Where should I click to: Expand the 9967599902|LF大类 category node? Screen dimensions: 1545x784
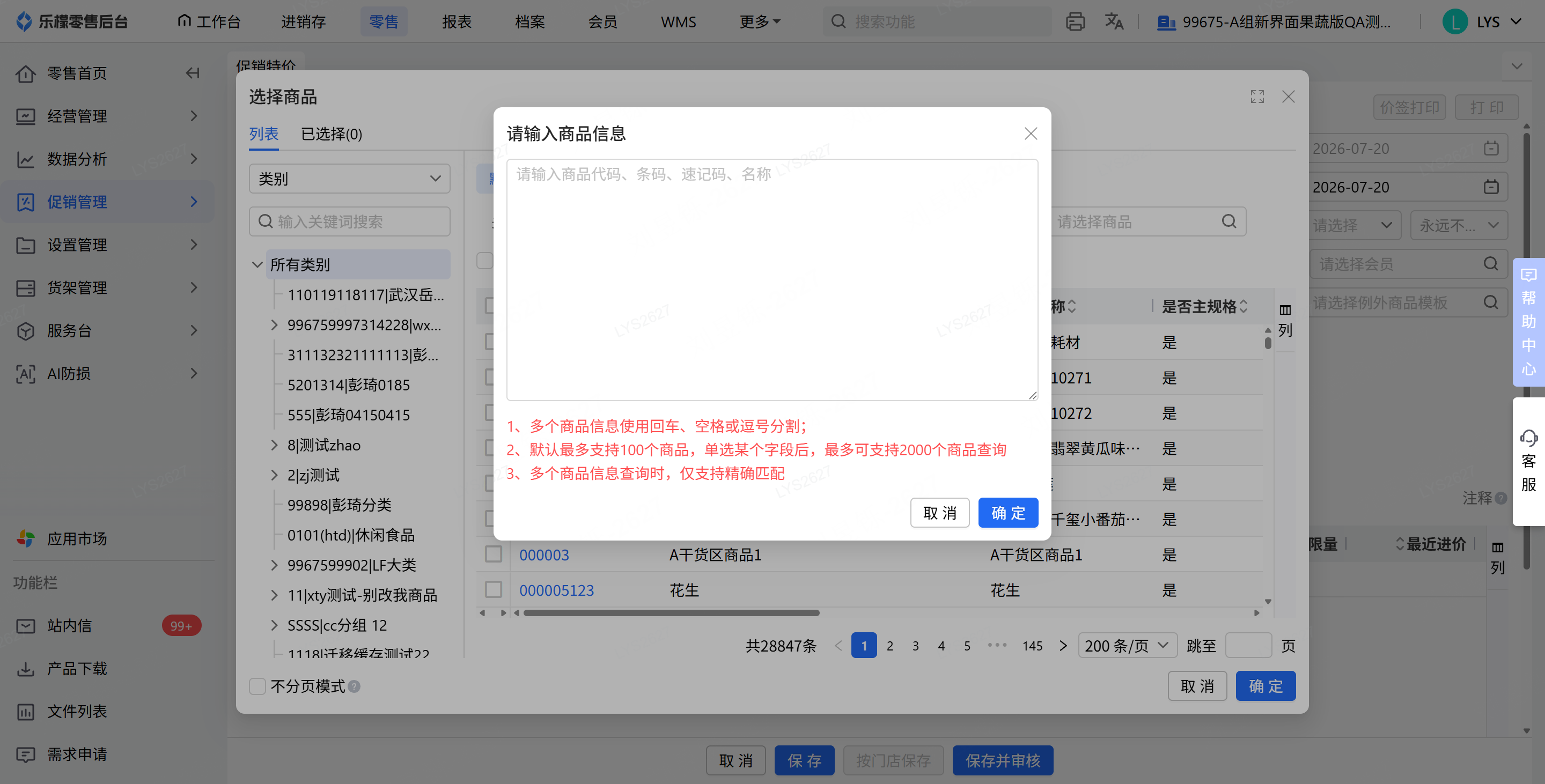coord(274,565)
